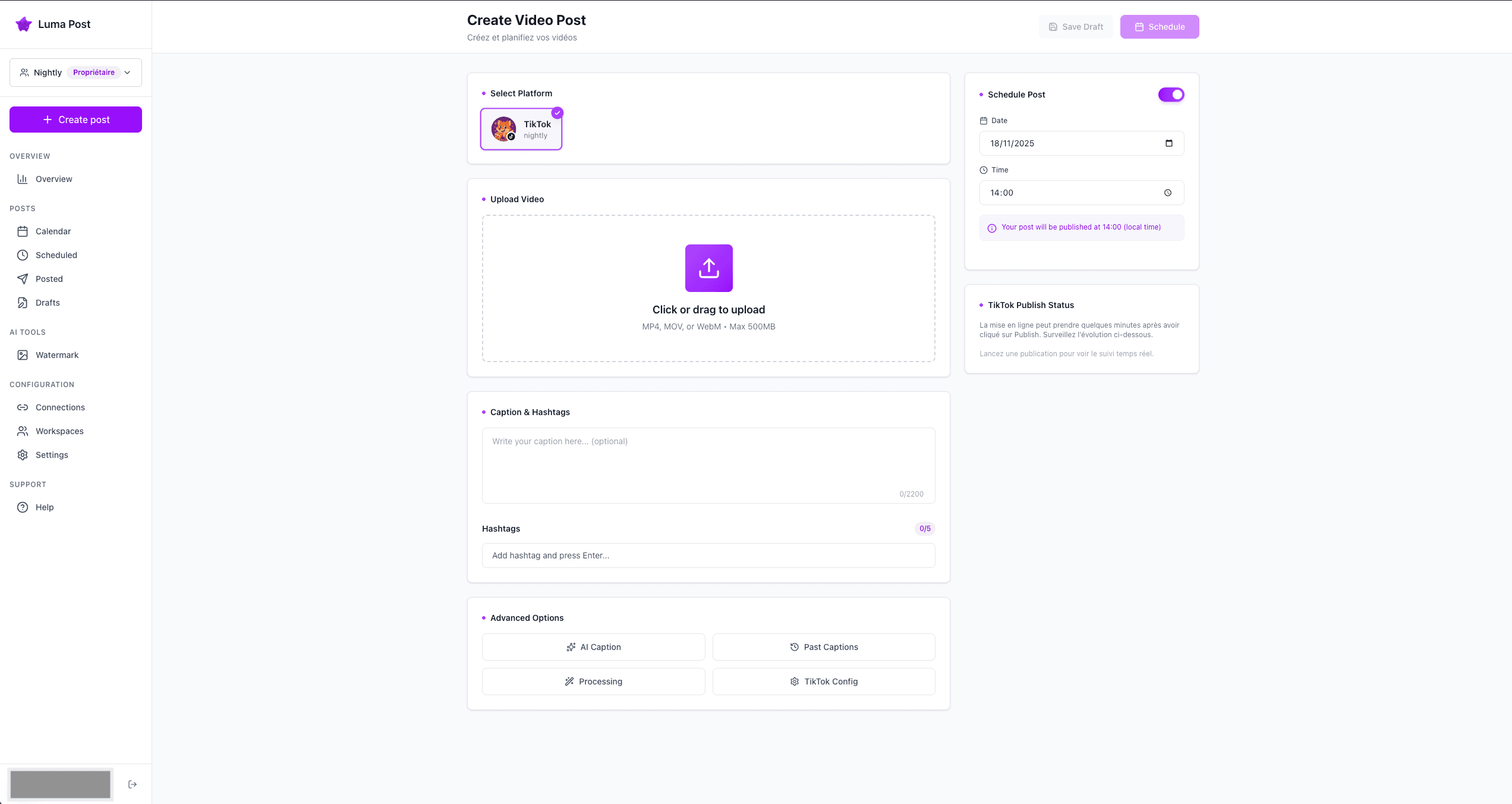Disable the Schedule Post toggle
The image size is (1512, 804).
point(1171,94)
